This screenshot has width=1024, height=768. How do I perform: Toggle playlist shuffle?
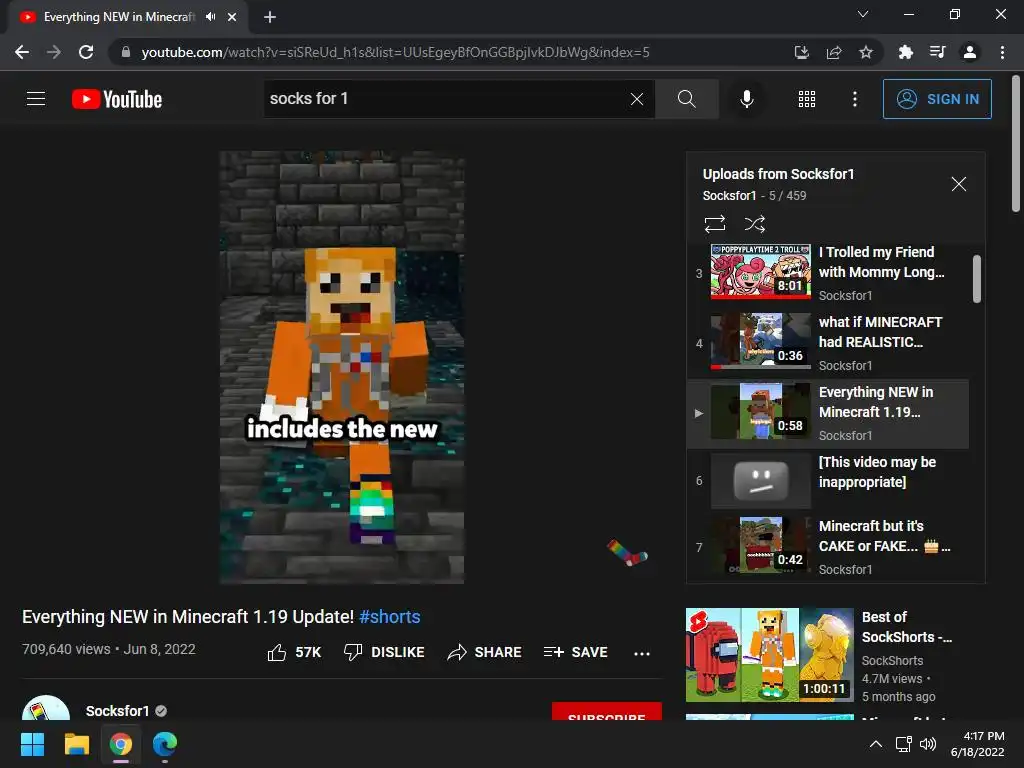tap(755, 224)
